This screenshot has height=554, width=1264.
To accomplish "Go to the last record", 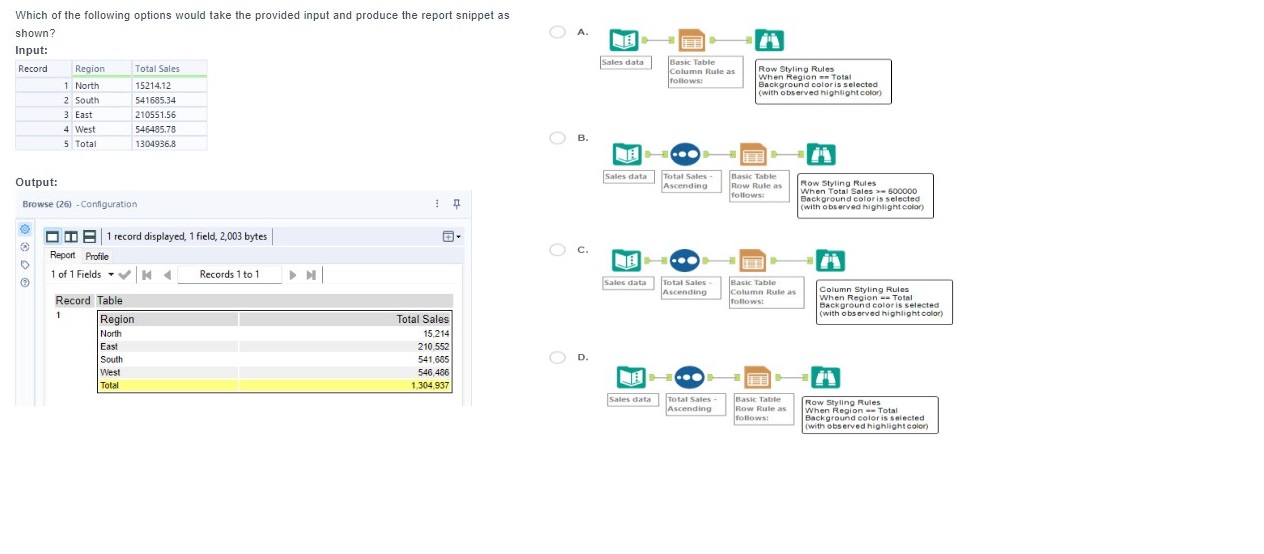I will (x=311, y=275).
